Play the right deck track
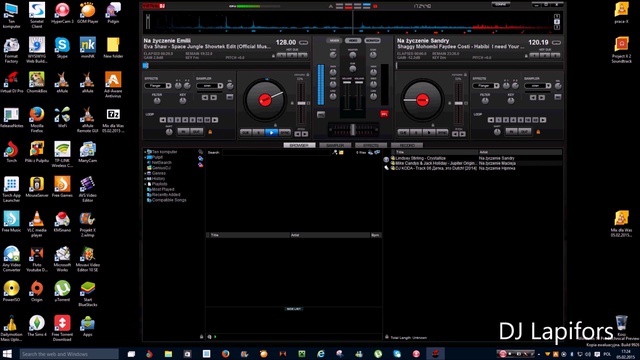Screen dimensions: 640x360 click(x=429, y=132)
